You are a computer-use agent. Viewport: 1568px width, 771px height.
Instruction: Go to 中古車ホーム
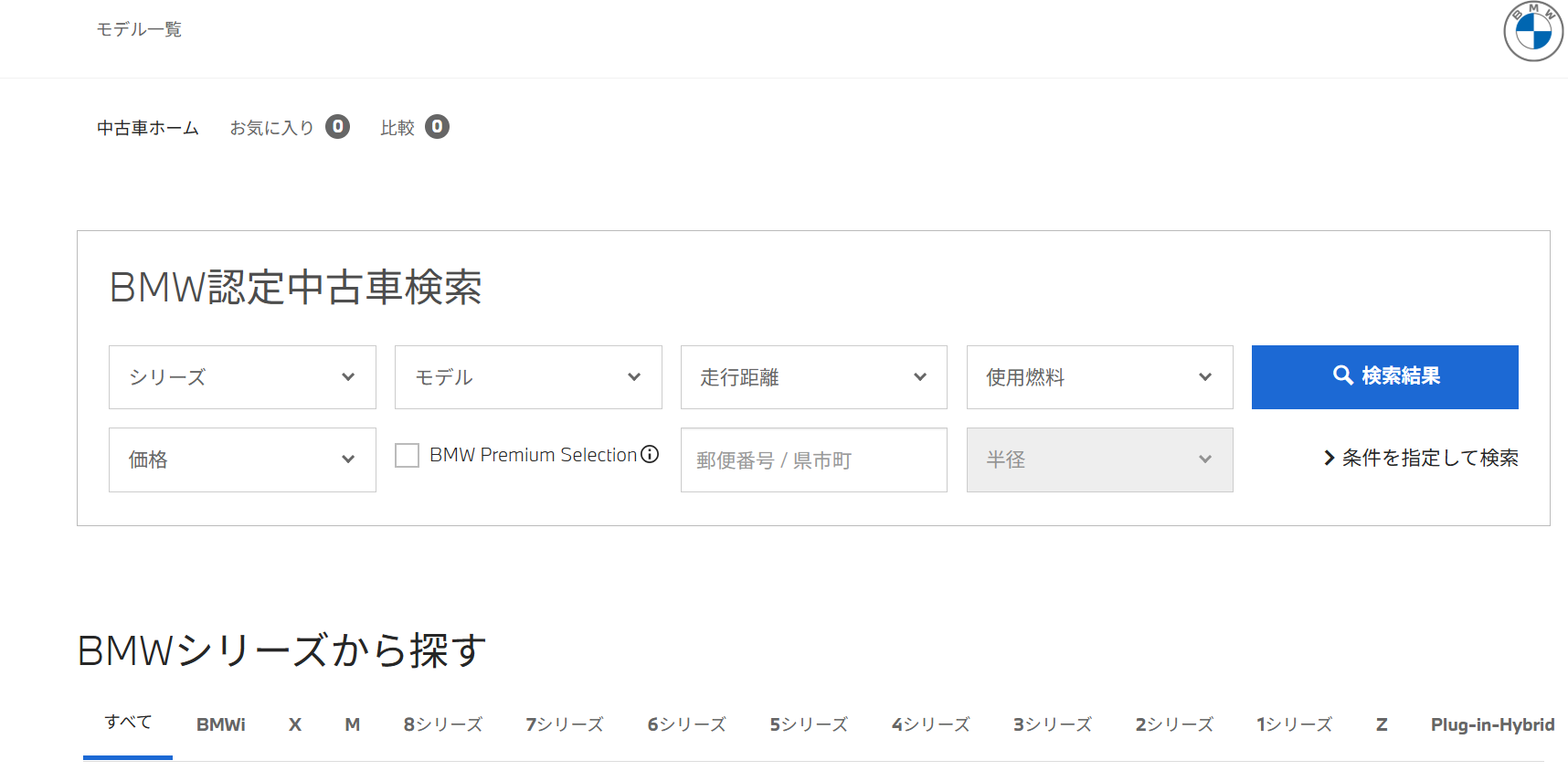click(148, 128)
